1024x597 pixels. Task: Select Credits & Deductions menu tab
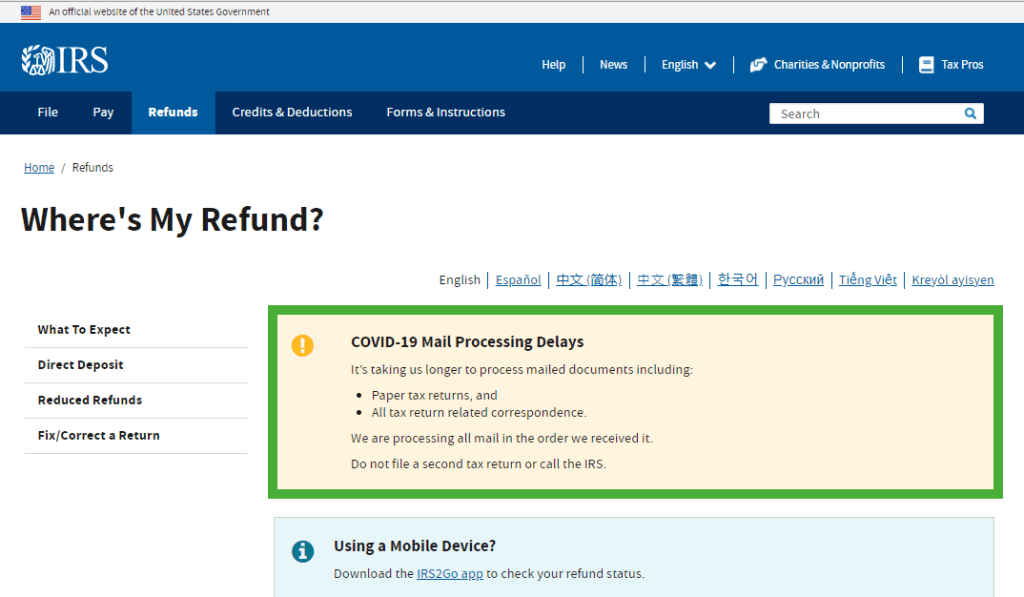pyautogui.click(x=292, y=112)
